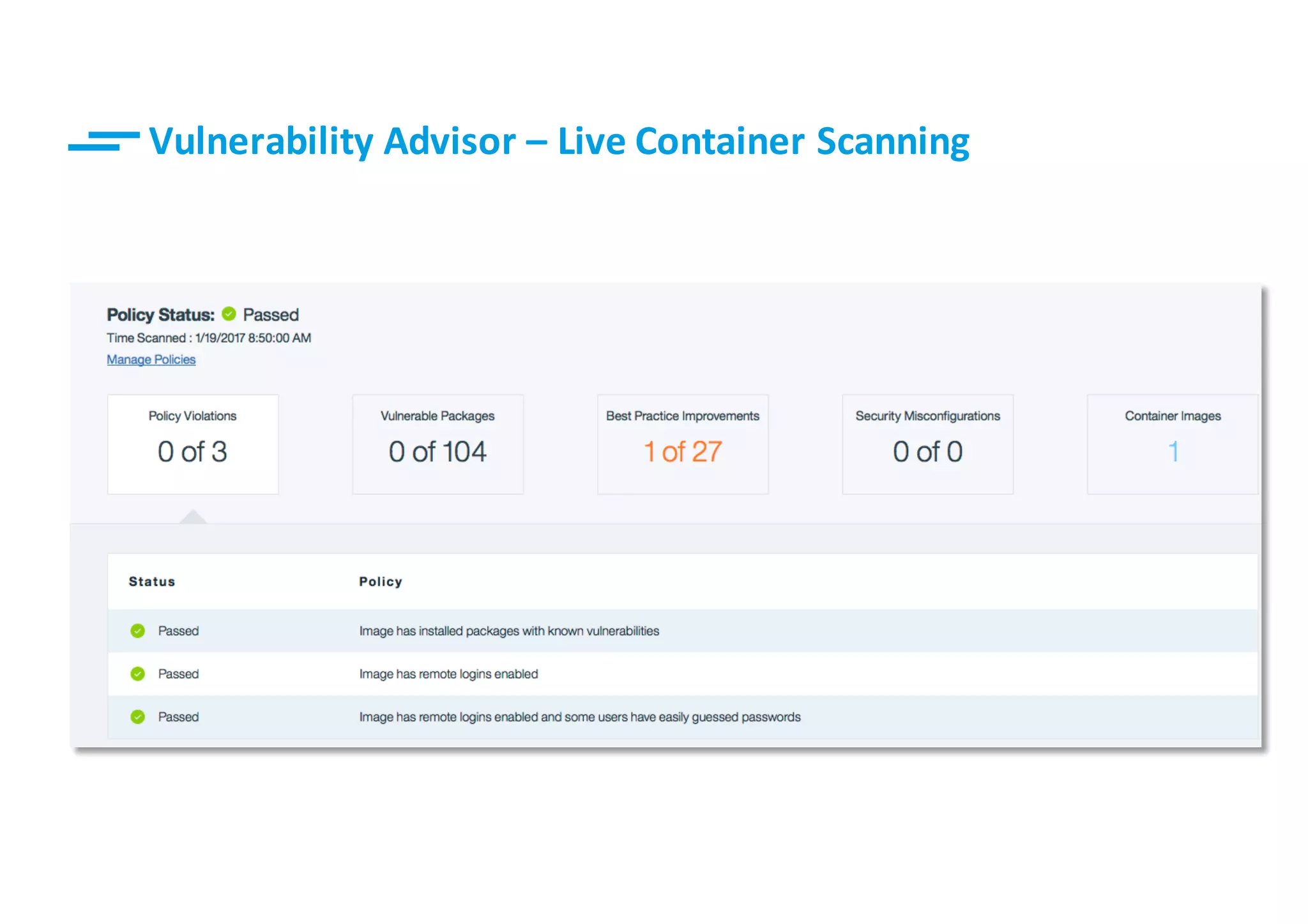
Task: Select the Vulnerable Packages card
Action: coord(438,444)
